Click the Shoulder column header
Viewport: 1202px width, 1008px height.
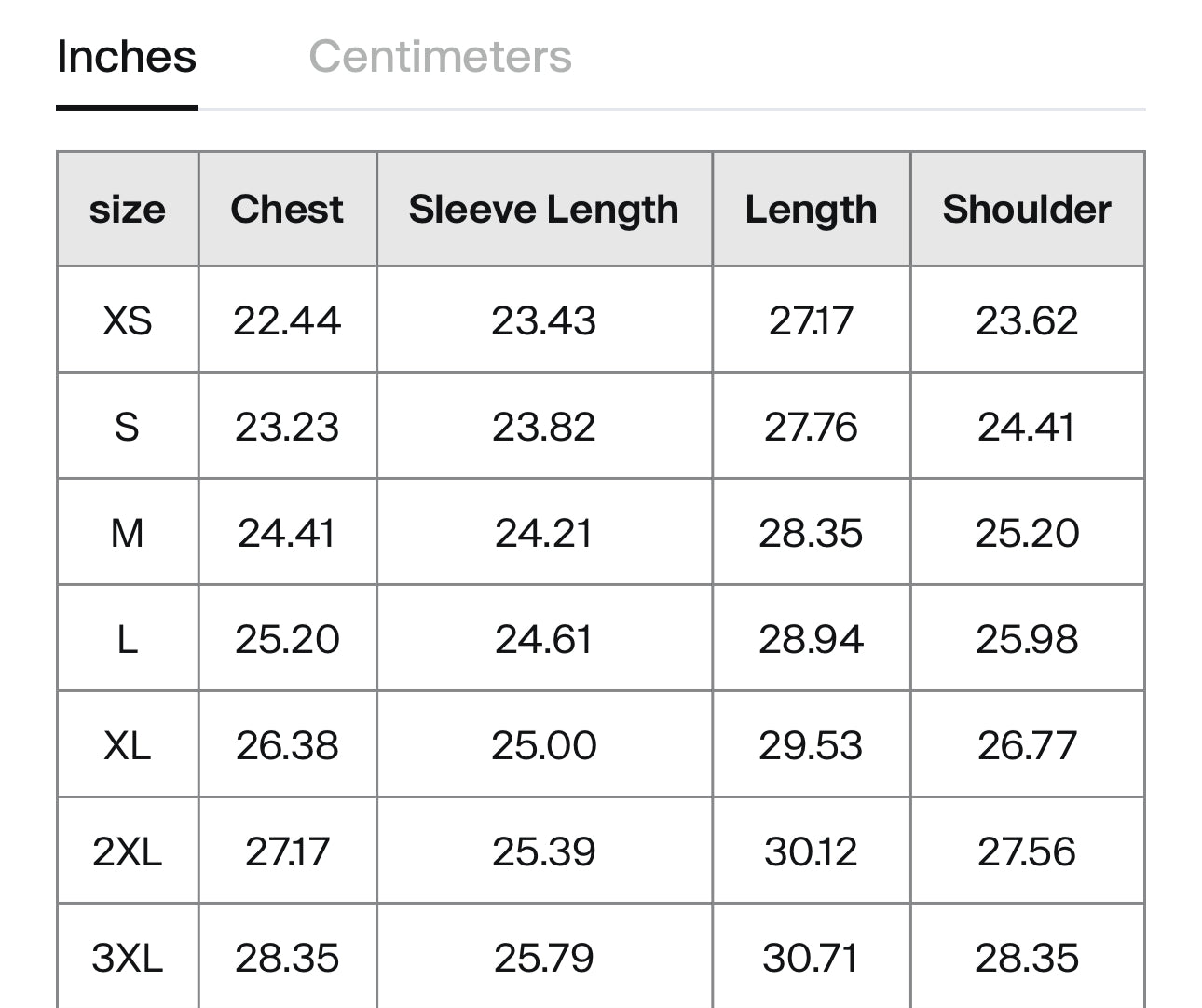[x=1027, y=209]
